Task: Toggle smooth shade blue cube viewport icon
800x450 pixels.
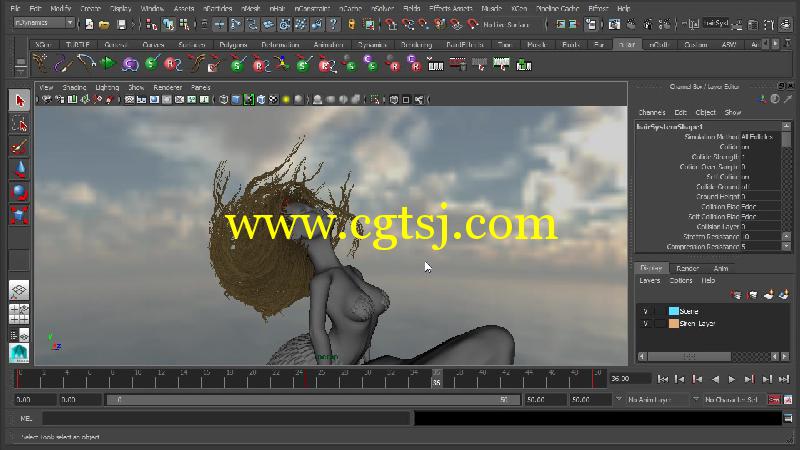Action: 236,99
